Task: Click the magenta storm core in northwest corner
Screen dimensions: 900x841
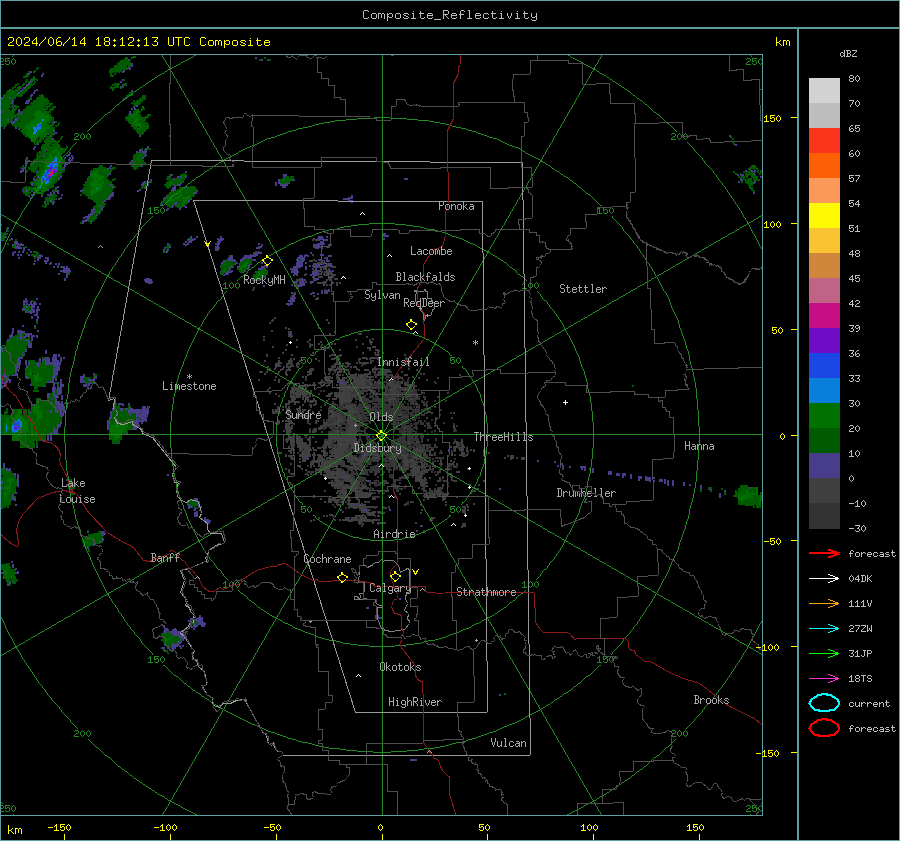Action: pyautogui.click(x=51, y=170)
